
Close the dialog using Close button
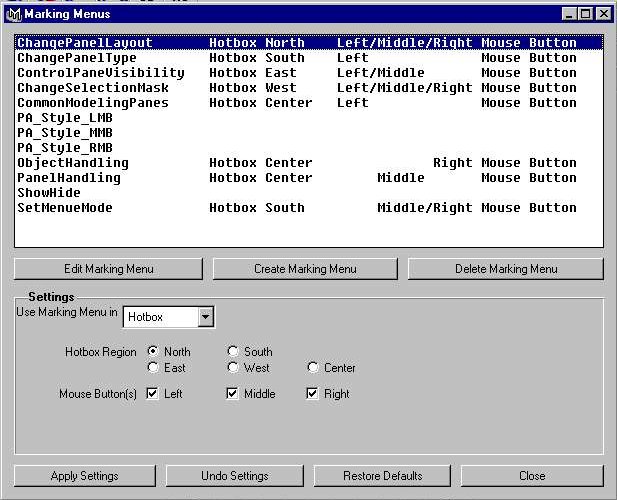tap(532, 476)
